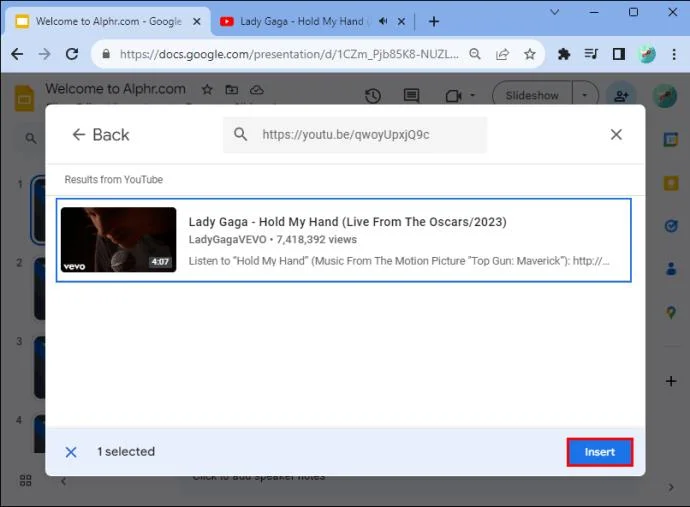Open the media control icon

(591, 54)
